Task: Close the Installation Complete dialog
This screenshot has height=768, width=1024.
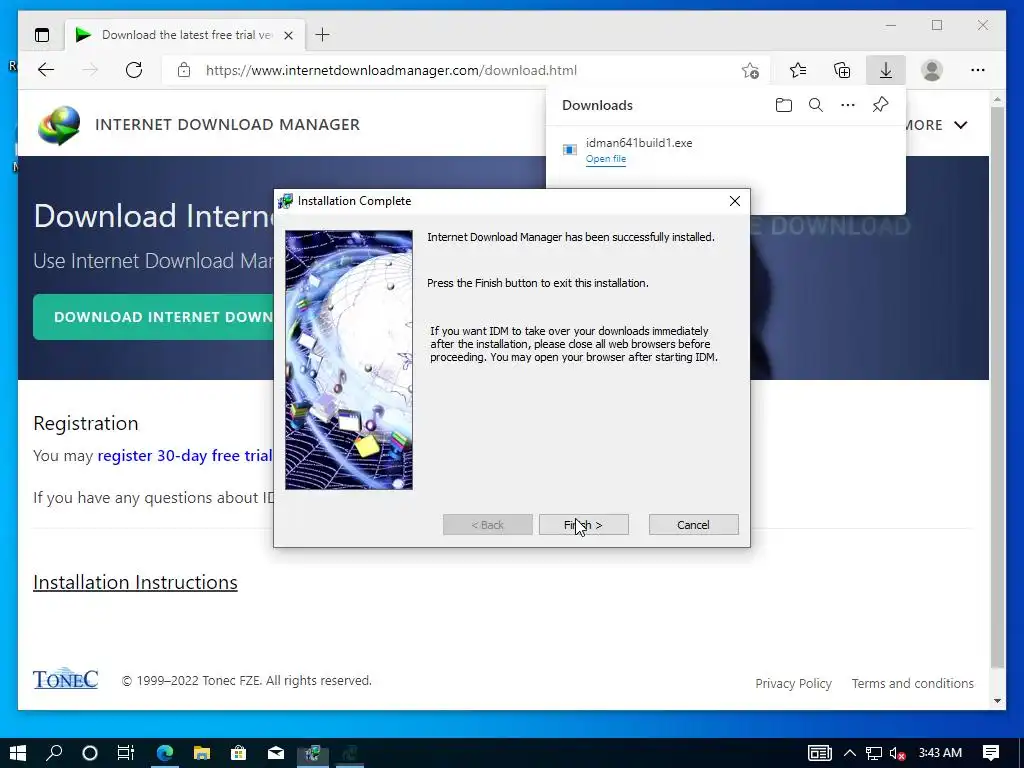Action: (735, 201)
